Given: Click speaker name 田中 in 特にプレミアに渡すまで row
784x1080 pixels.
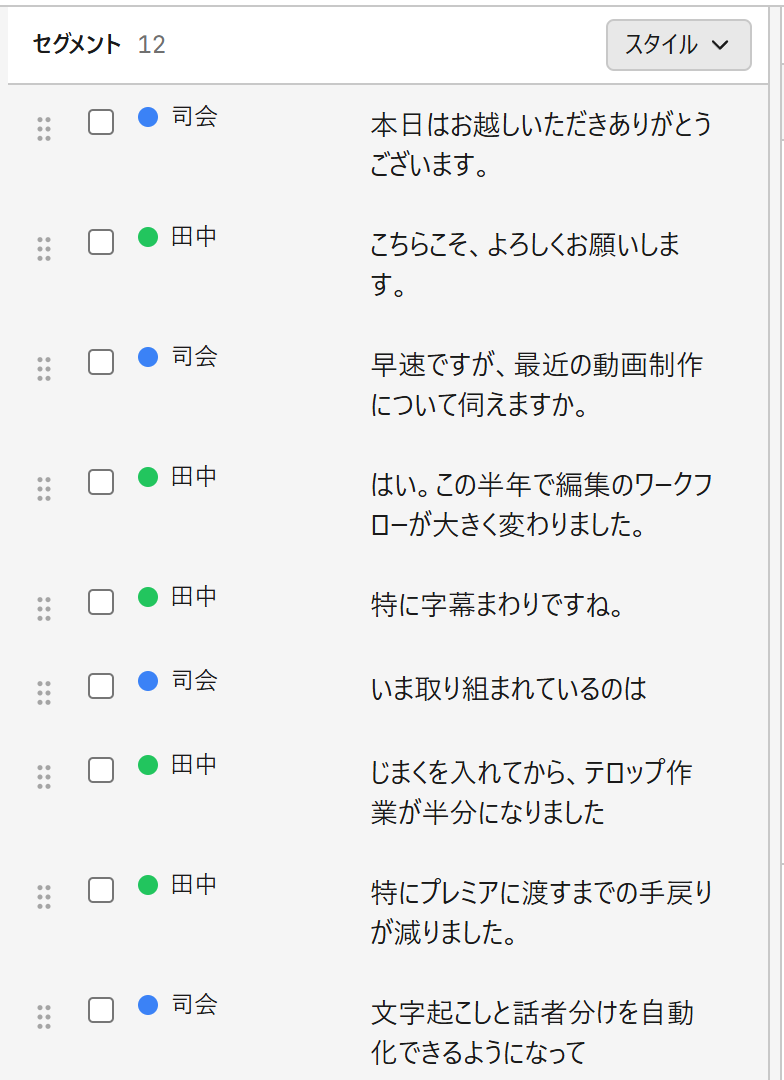Looking at the screenshot, I should (x=194, y=884).
